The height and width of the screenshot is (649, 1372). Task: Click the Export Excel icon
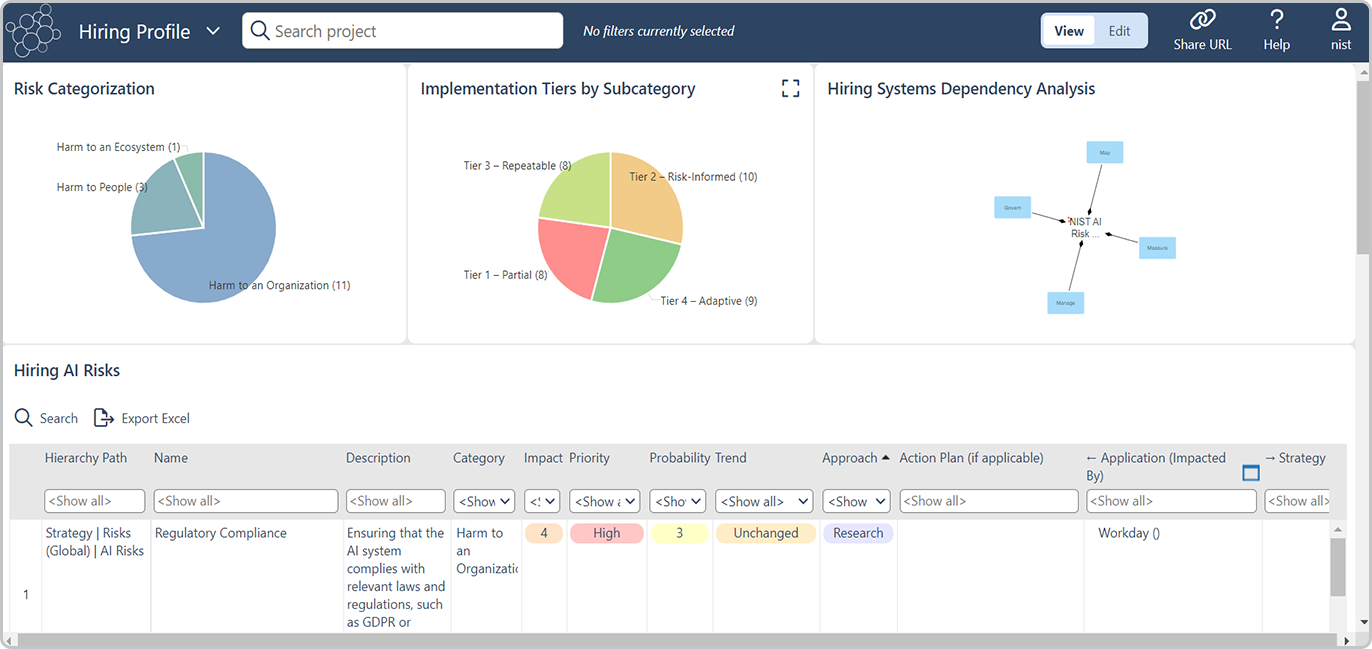click(x=104, y=418)
